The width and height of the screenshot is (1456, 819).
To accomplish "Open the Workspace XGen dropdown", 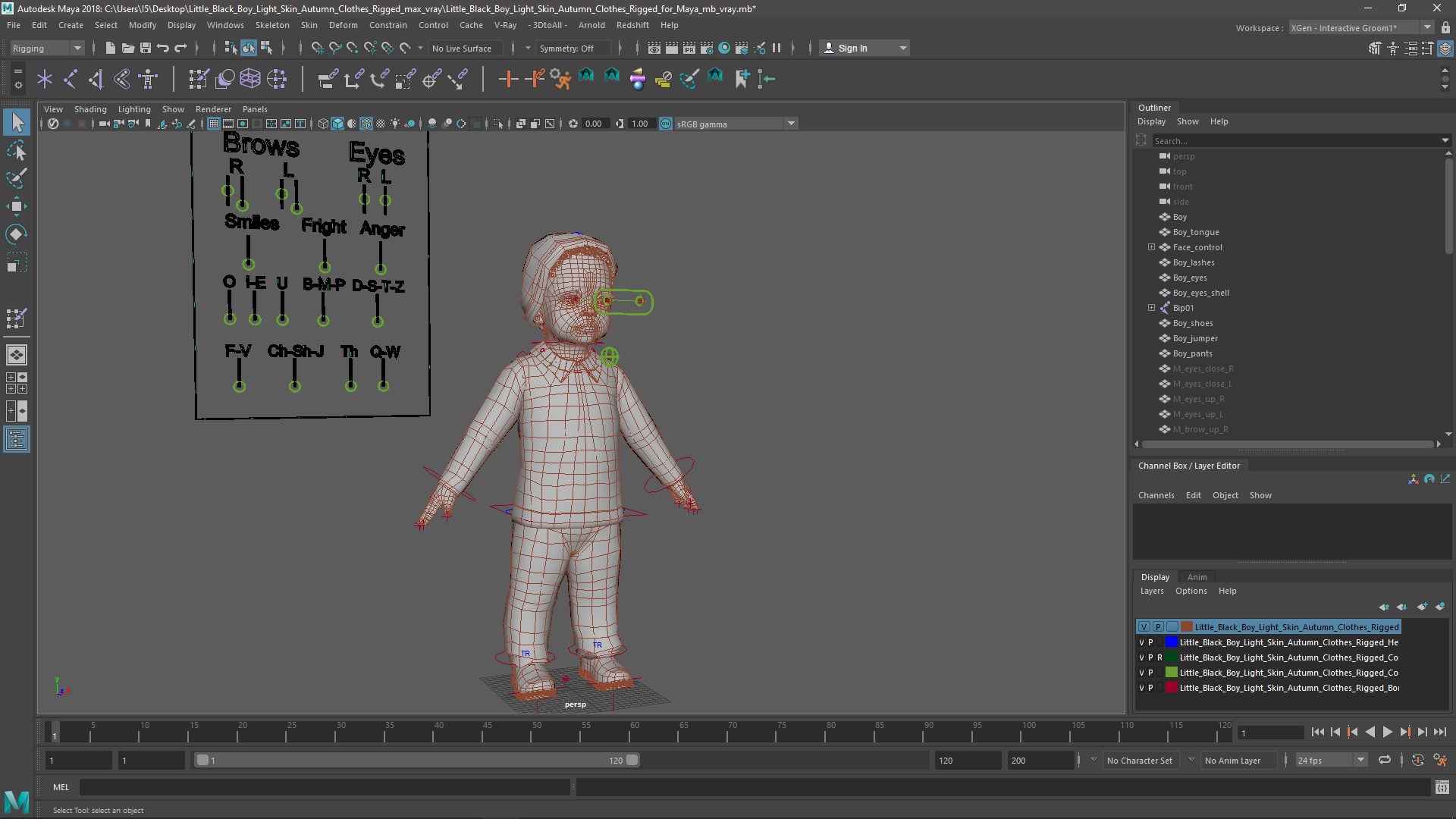I will [1361, 27].
